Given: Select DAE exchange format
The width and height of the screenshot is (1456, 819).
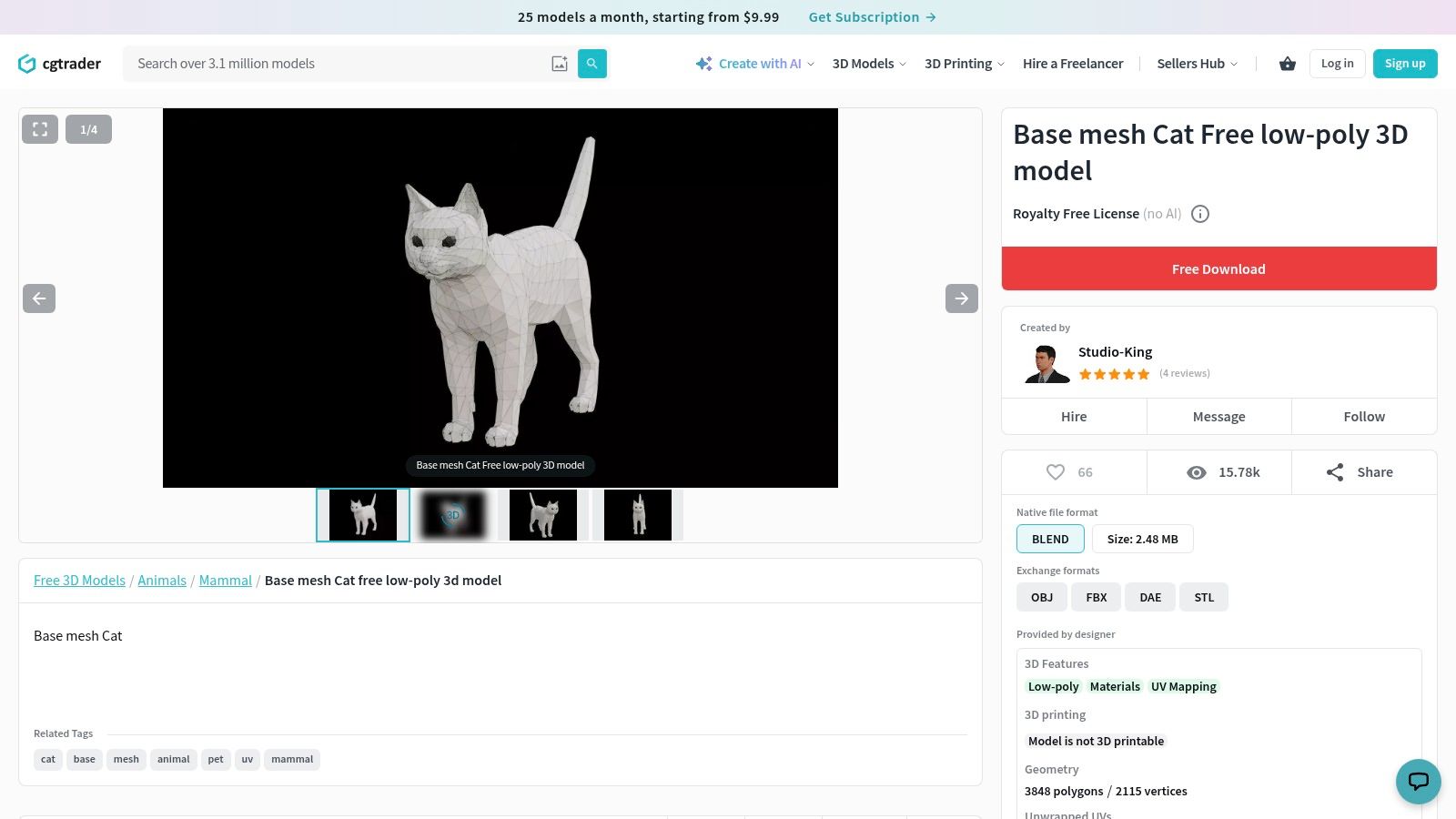Looking at the screenshot, I should pos(1150,597).
